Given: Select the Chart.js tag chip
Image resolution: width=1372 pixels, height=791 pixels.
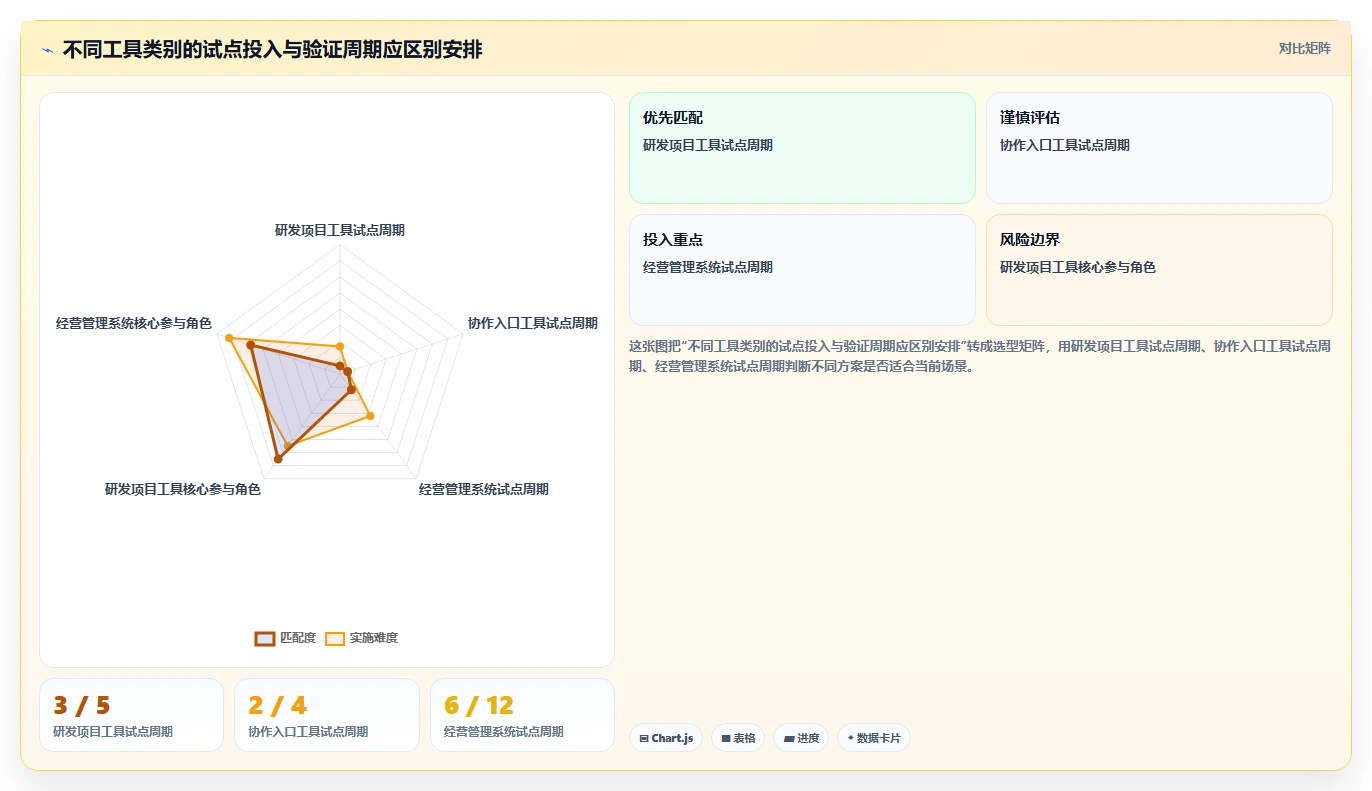Looking at the screenshot, I should coord(666,738).
